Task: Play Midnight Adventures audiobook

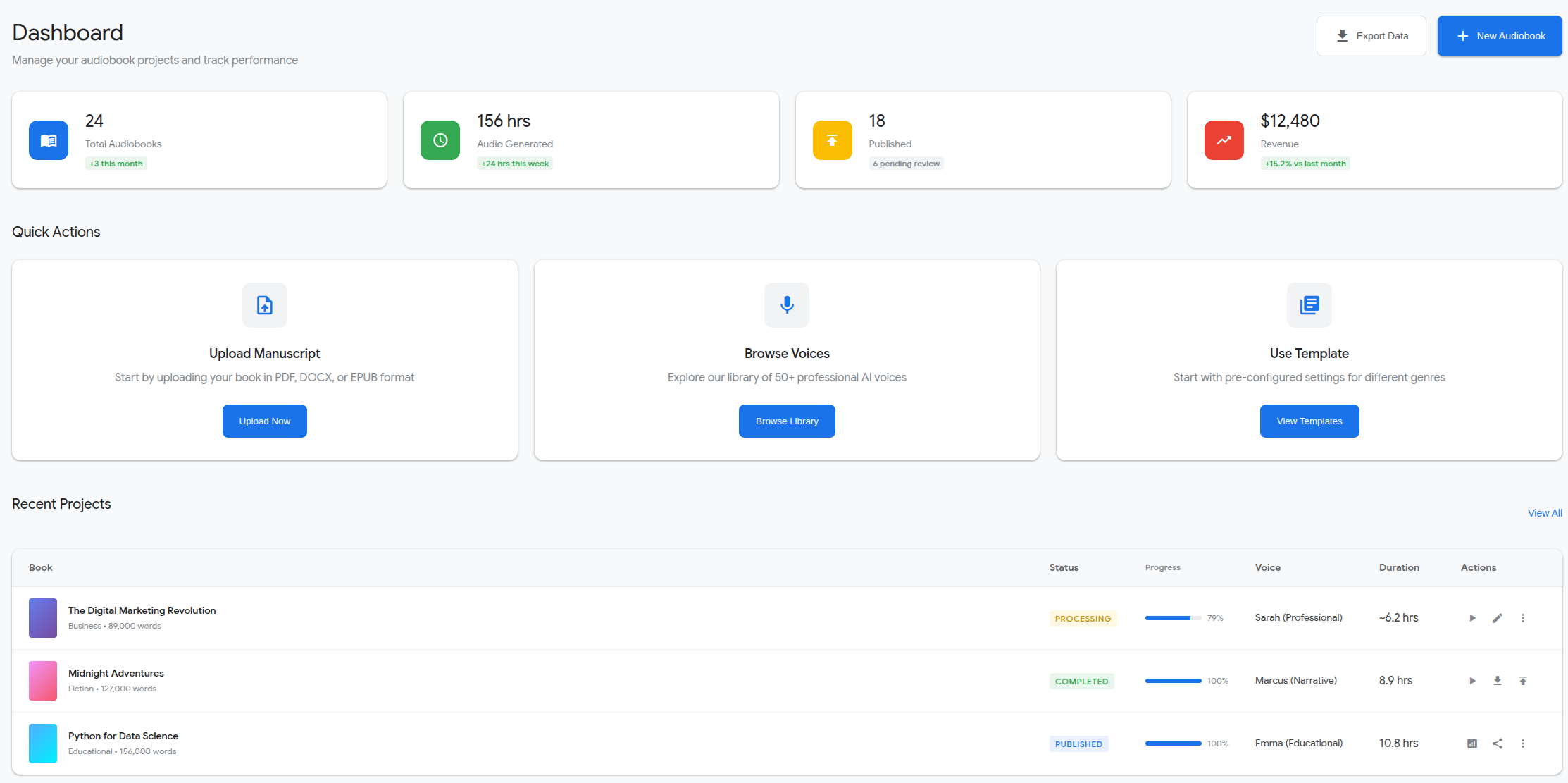Action: [x=1472, y=681]
